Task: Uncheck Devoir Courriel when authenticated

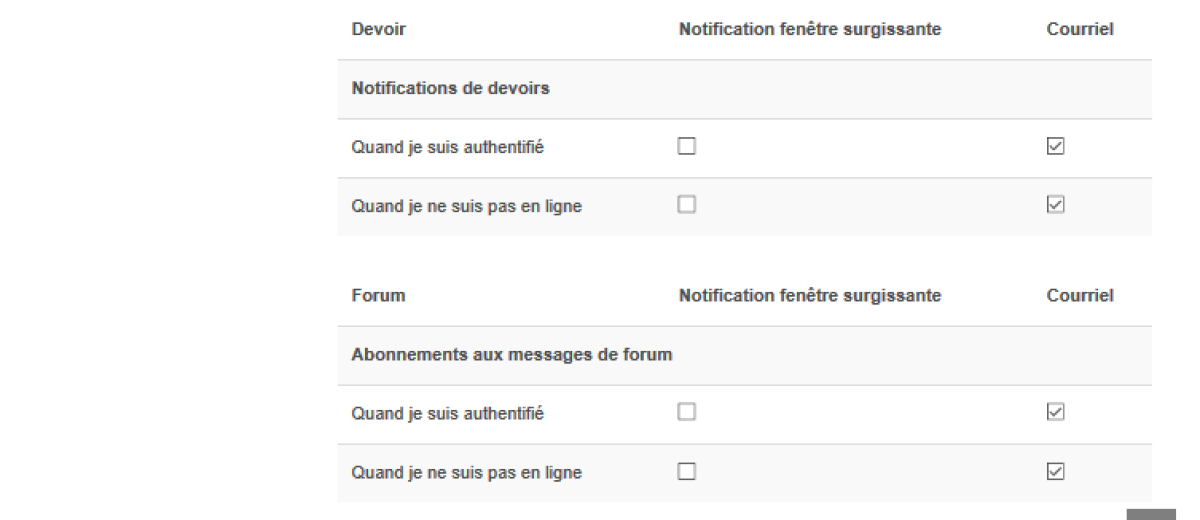Action: click(x=1054, y=147)
